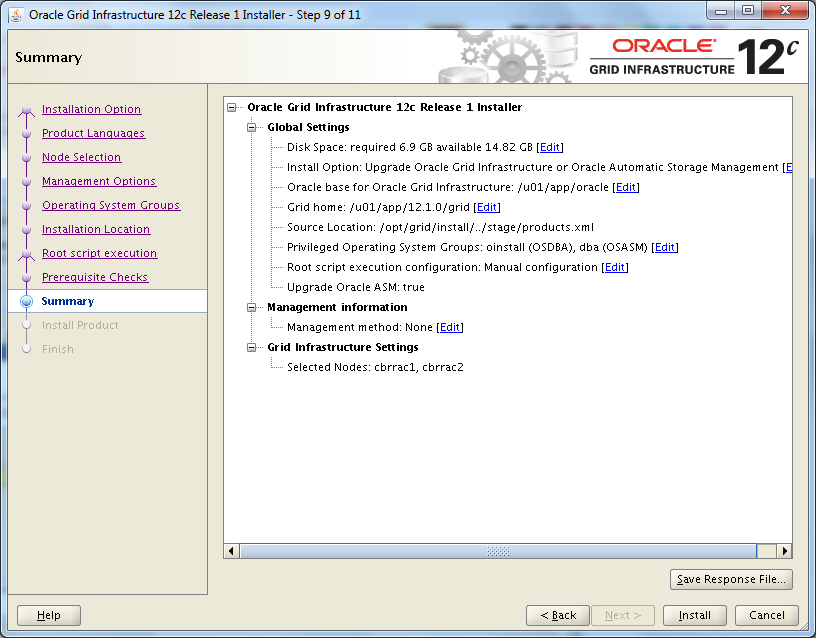Edit Privileged Operating System Groups
Screen dimensions: 816x638
click(x=665, y=247)
